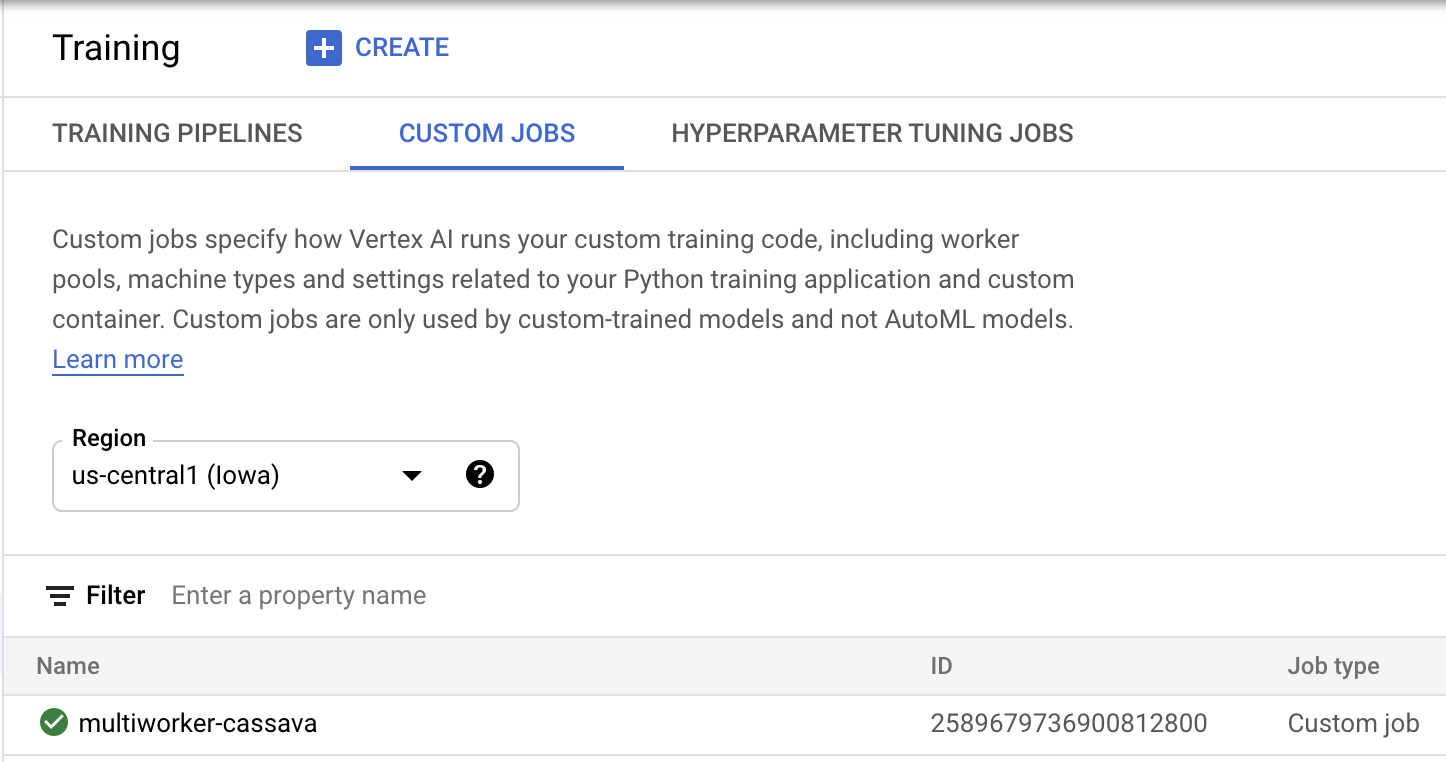Open the Learn more link
The image size is (1446, 762).
(117, 359)
